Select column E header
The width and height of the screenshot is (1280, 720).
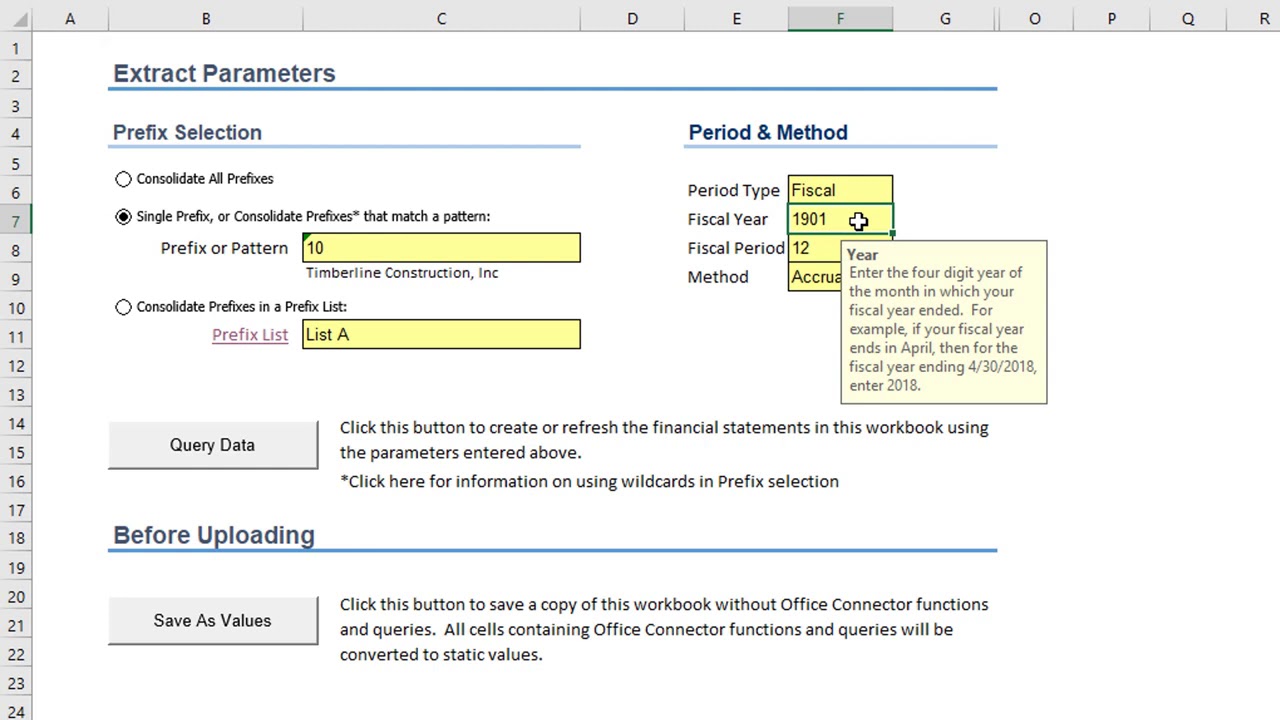pyautogui.click(x=736, y=19)
